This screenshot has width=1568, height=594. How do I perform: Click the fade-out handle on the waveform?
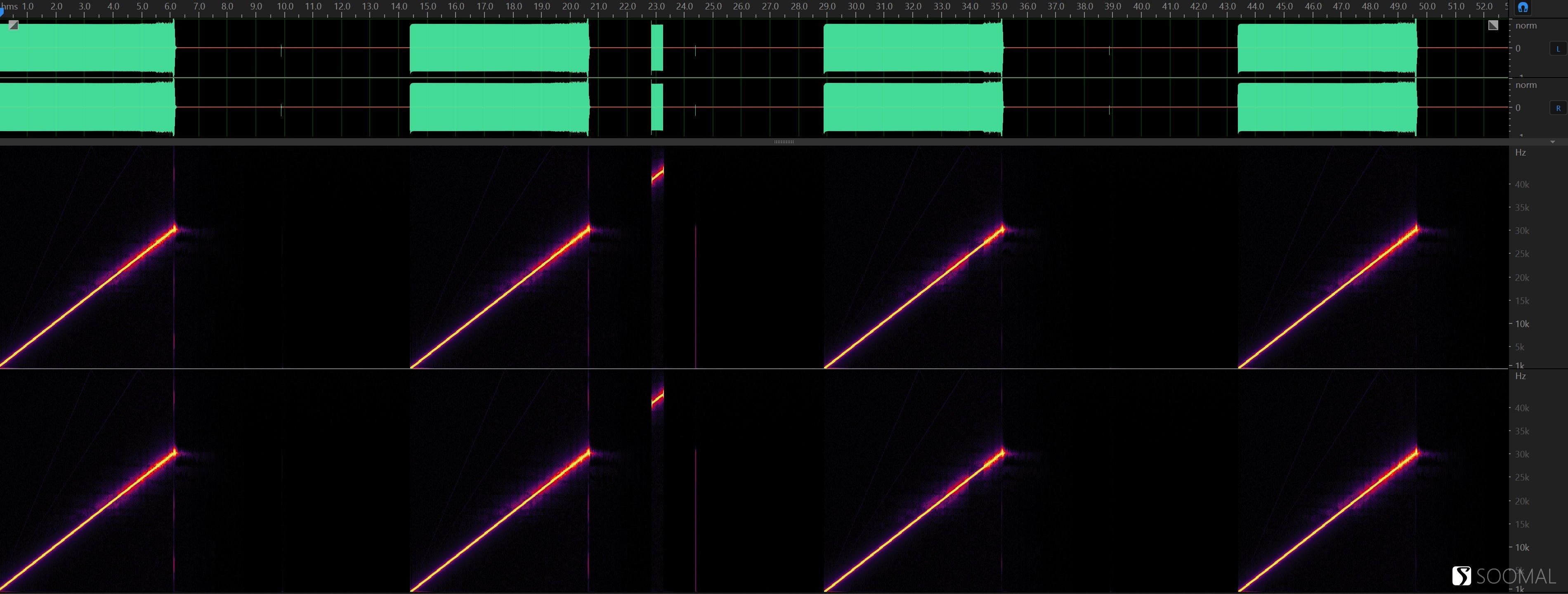coord(1493,25)
